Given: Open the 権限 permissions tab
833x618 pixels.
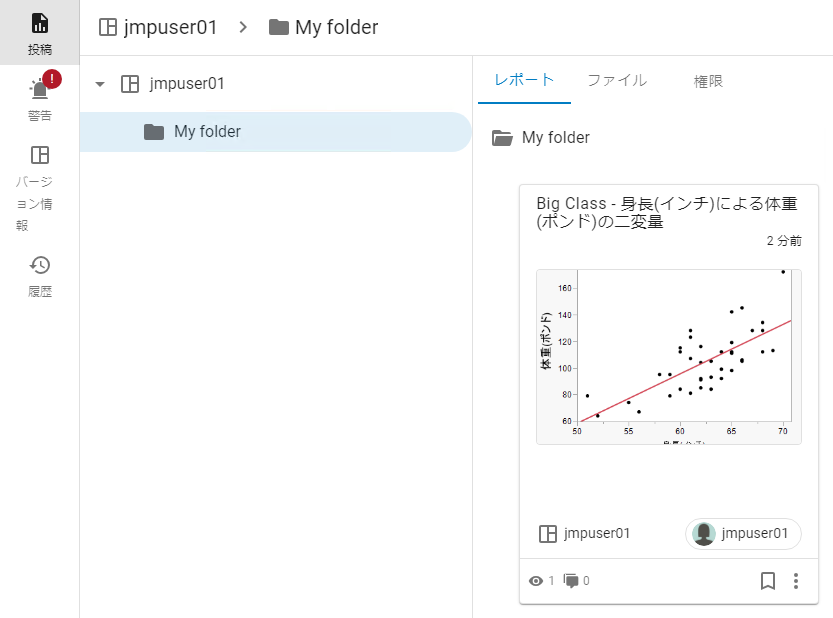Looking at the screenshot, I should pyautogui.click(x=708, y=81).
